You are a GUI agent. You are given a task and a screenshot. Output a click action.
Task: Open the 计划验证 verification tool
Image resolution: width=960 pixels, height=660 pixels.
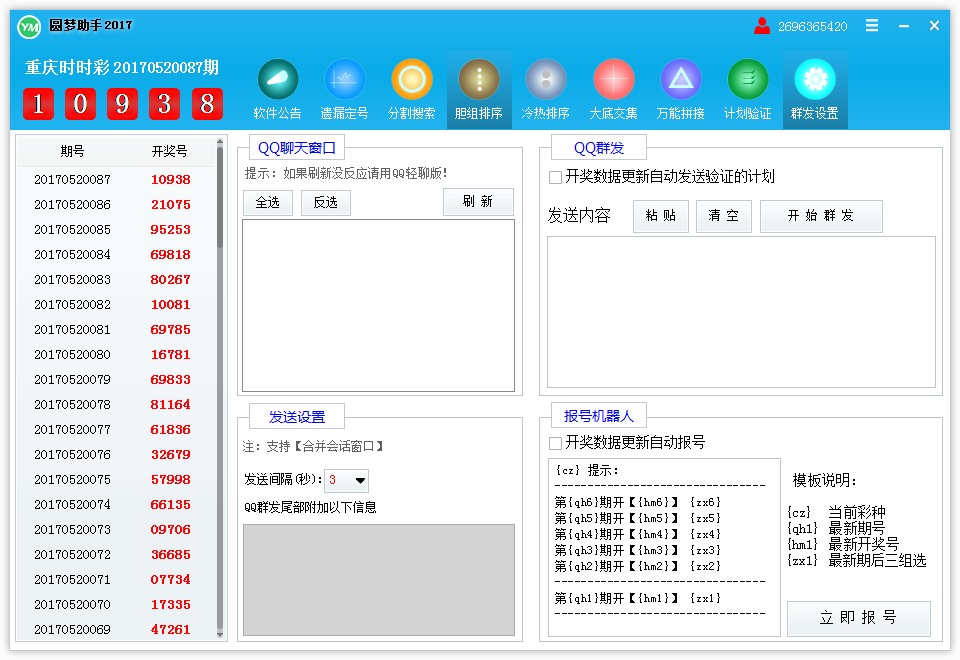[x=746, y=88]
